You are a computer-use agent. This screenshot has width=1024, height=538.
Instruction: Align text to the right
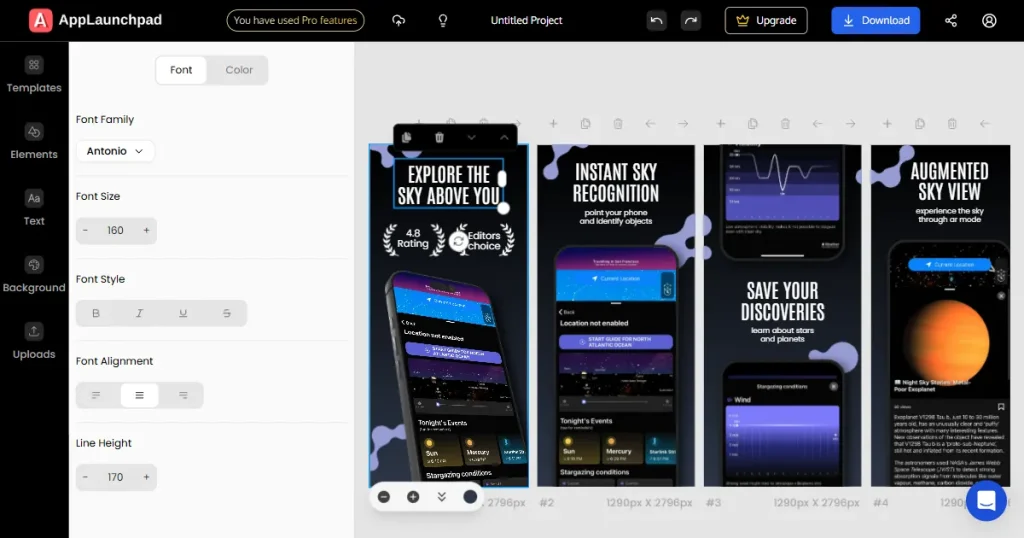(183, 395)
